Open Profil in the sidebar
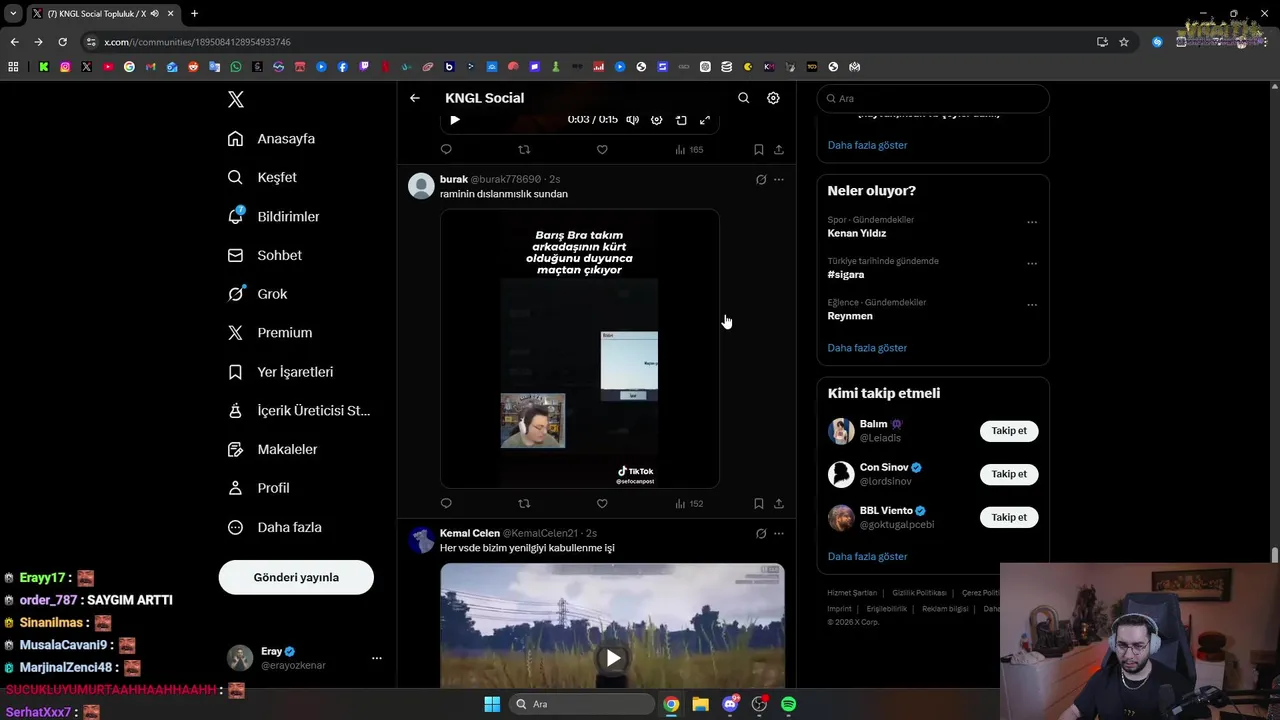 (258, 488)
